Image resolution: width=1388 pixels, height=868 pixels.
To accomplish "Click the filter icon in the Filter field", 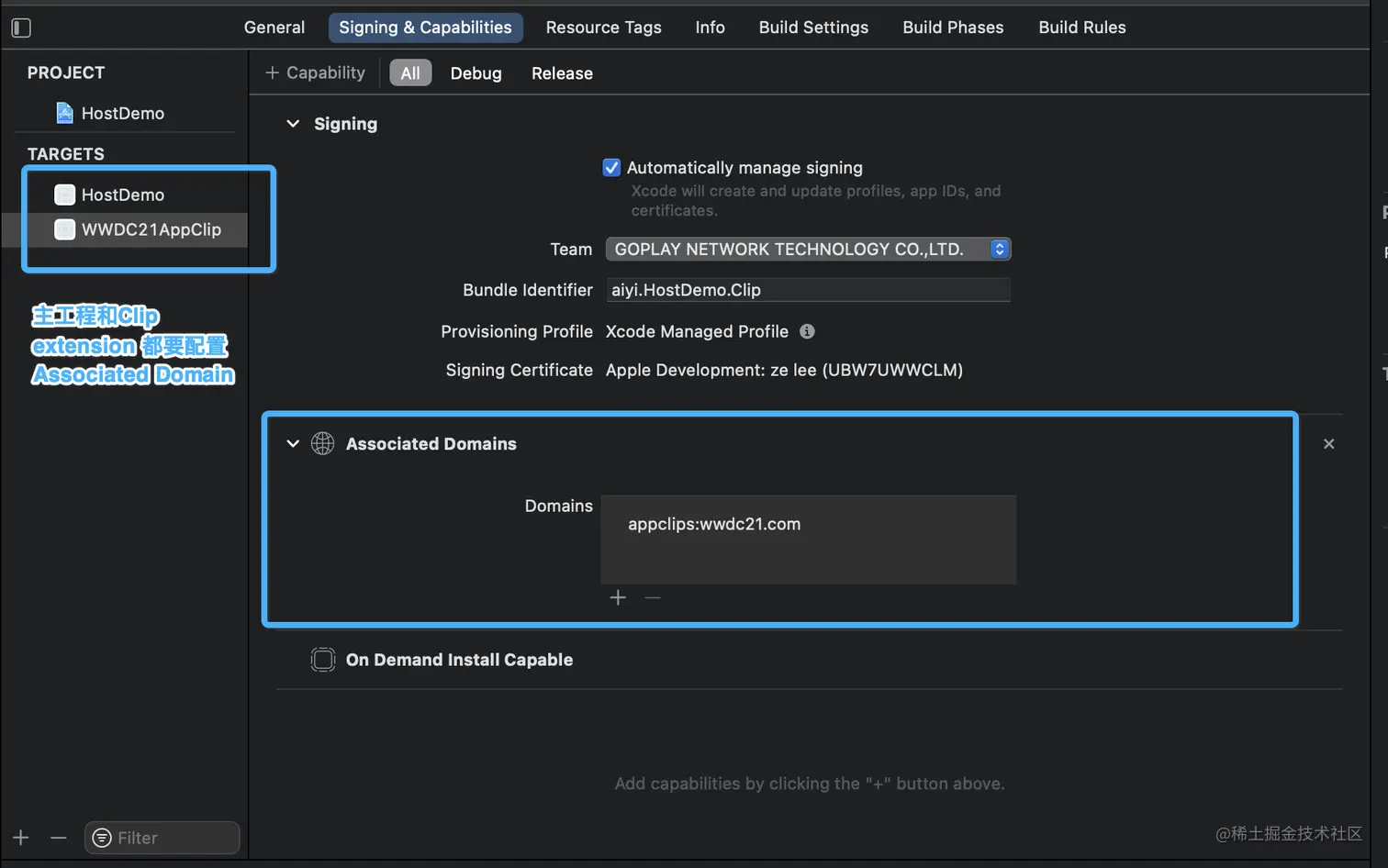I will [102, 838].
